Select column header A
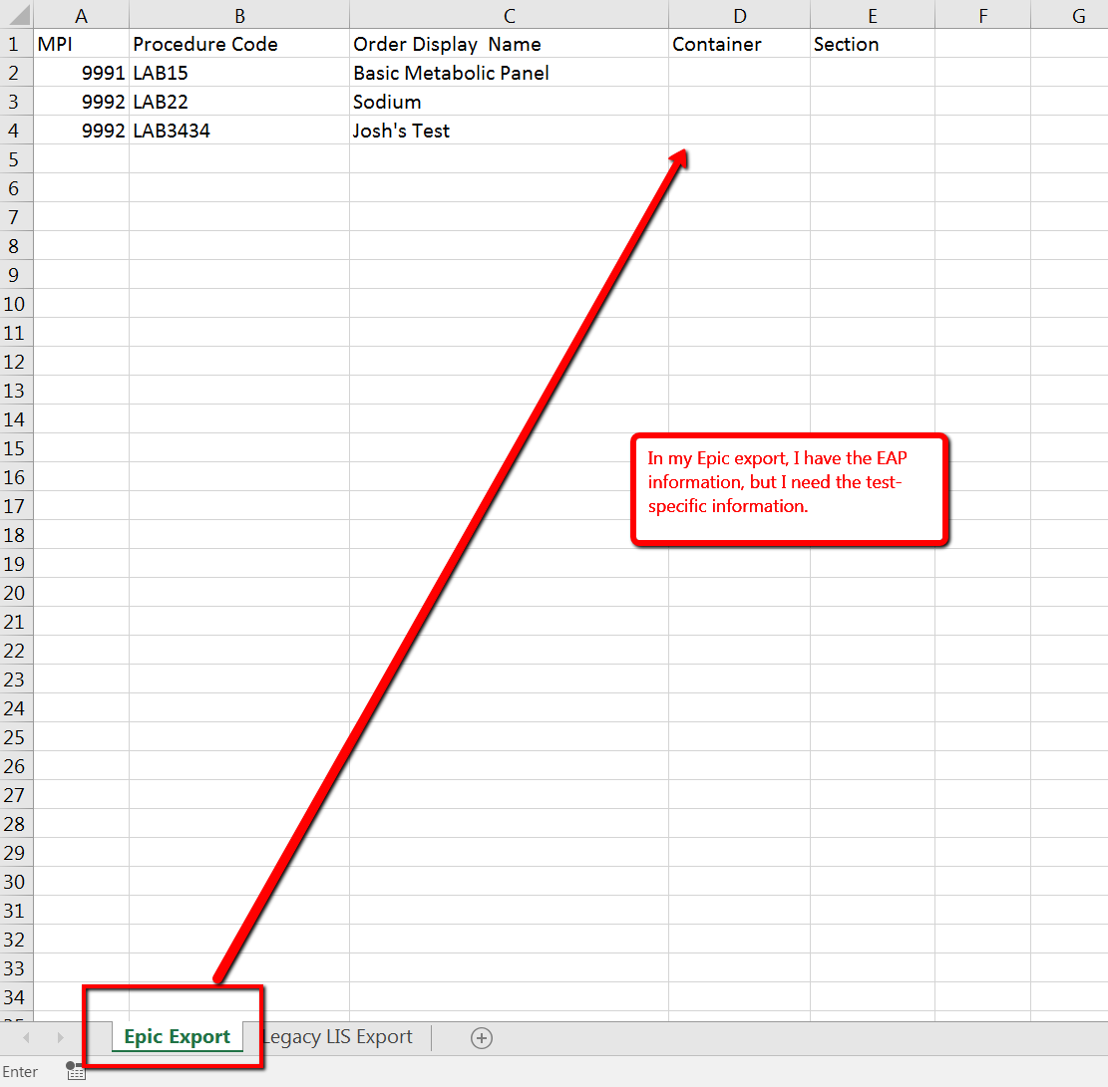The width and height of the screenshot is (1108, 1087). pos(81,15)
